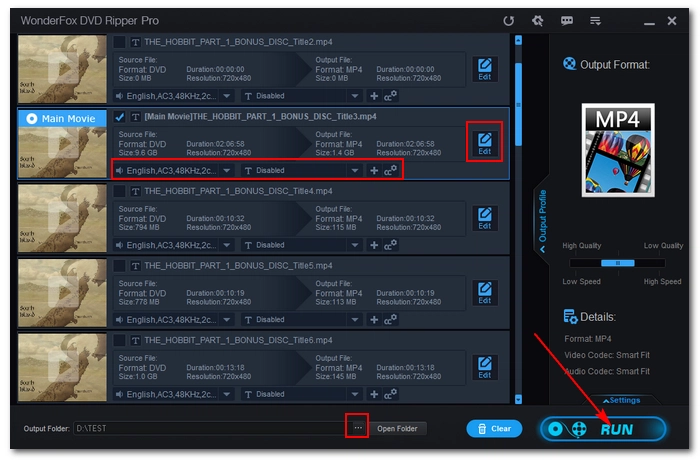Rename Title6 using the T icon
Screen dimensions: 700x460
135,341
